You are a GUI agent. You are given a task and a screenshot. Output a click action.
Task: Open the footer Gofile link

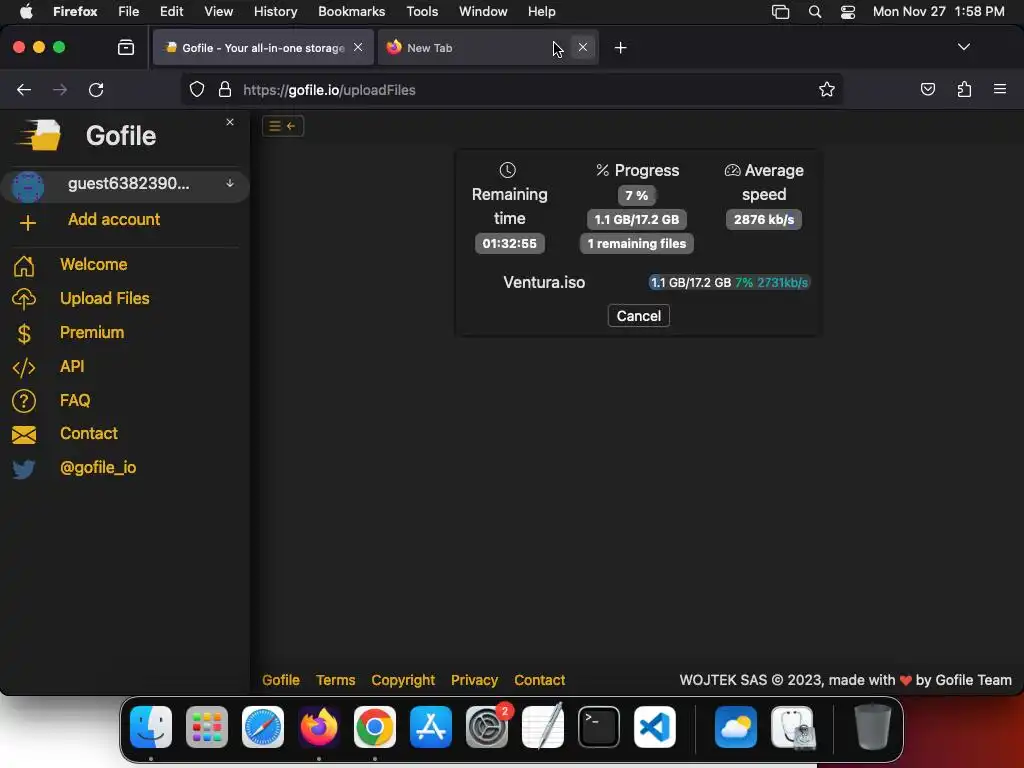pyautogui.click(x=281, y=680)
